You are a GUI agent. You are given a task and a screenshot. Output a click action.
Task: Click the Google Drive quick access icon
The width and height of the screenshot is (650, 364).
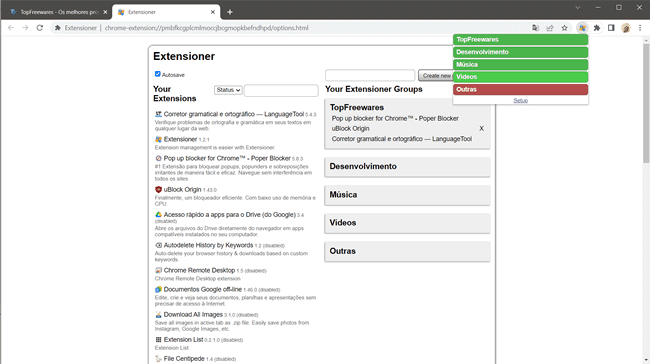tap(158, 215)
